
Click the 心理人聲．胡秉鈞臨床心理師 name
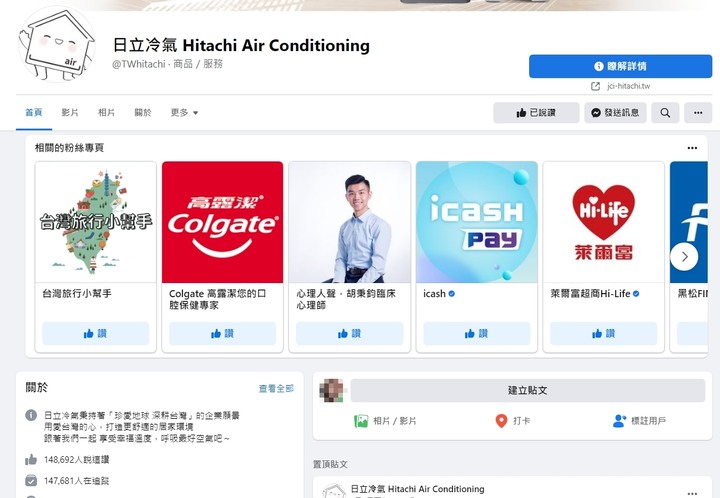click(x=346, y=299)
